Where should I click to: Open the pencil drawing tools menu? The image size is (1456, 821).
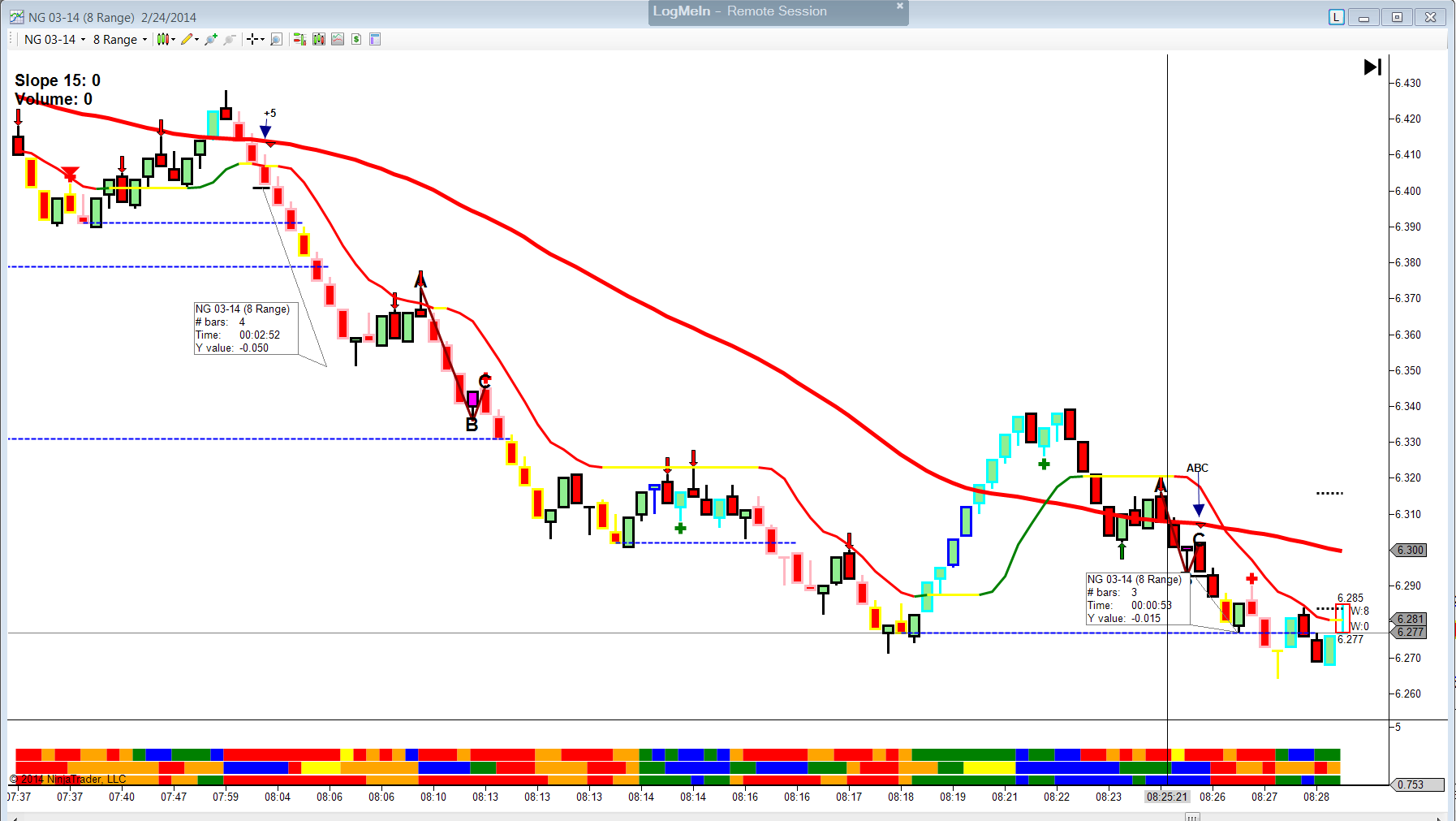190,39
